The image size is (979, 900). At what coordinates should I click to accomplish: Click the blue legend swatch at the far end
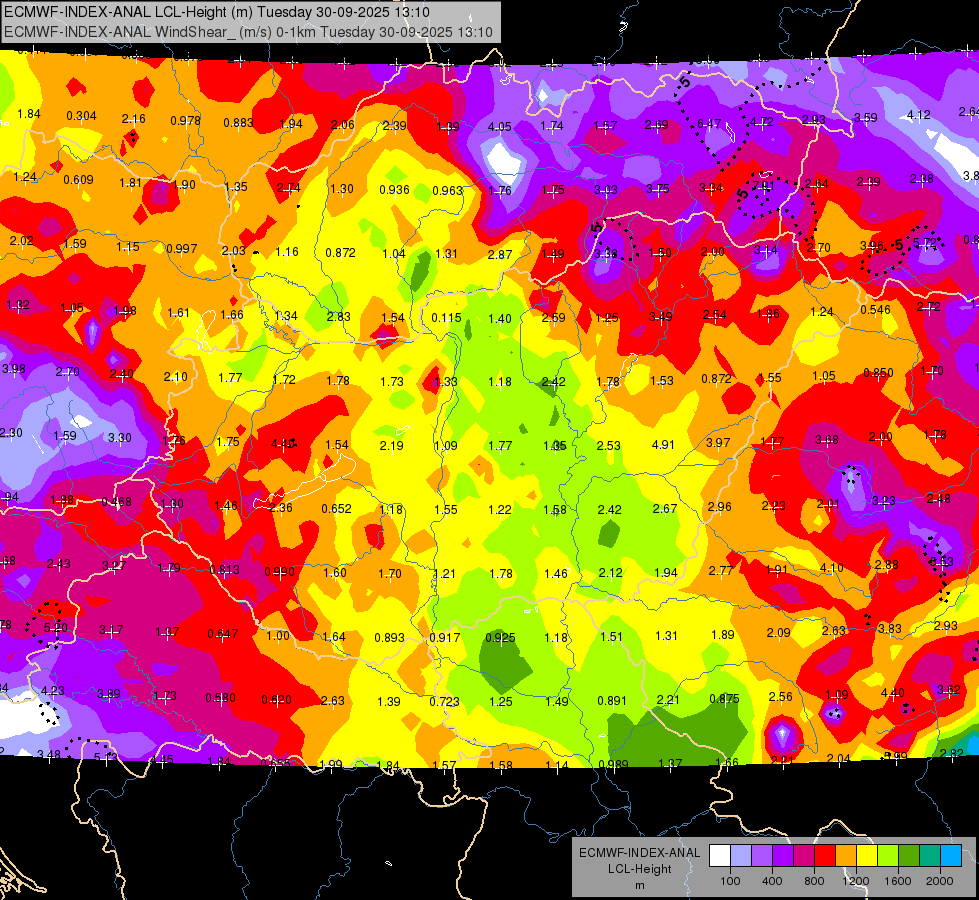pos(951,855)
